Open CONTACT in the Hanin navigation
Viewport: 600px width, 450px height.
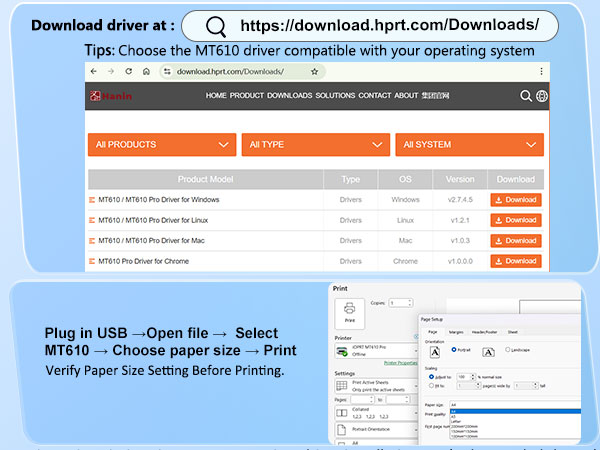pos(375,96)
